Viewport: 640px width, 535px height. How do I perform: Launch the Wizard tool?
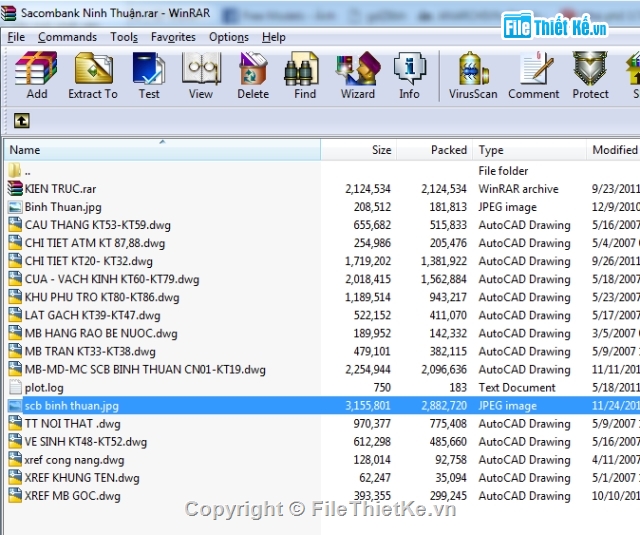(x=358, y=75)
